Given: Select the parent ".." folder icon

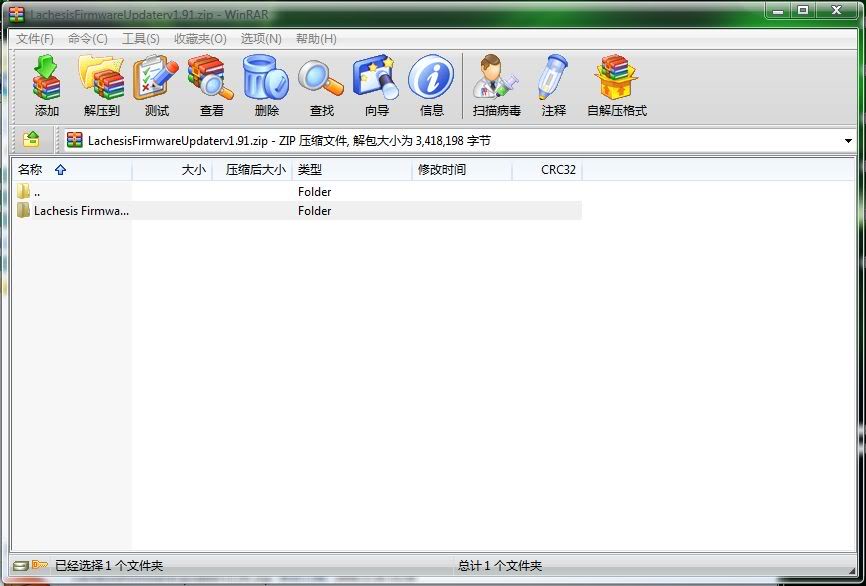Looking at the screenshot, I should 23,192.
